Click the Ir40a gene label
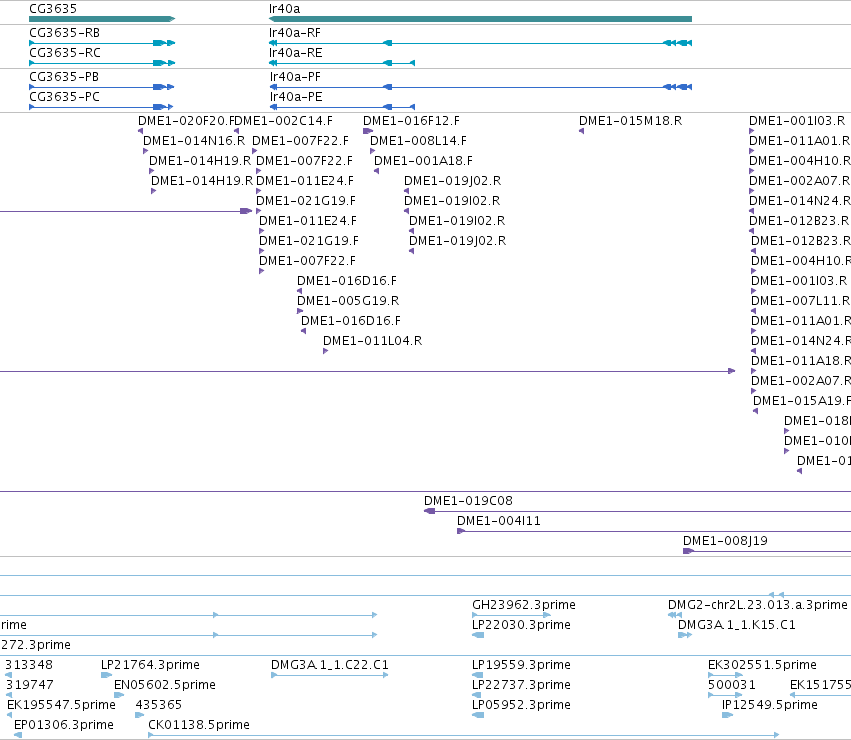Viewport: 851px width, 740px height. click(284, 9)
